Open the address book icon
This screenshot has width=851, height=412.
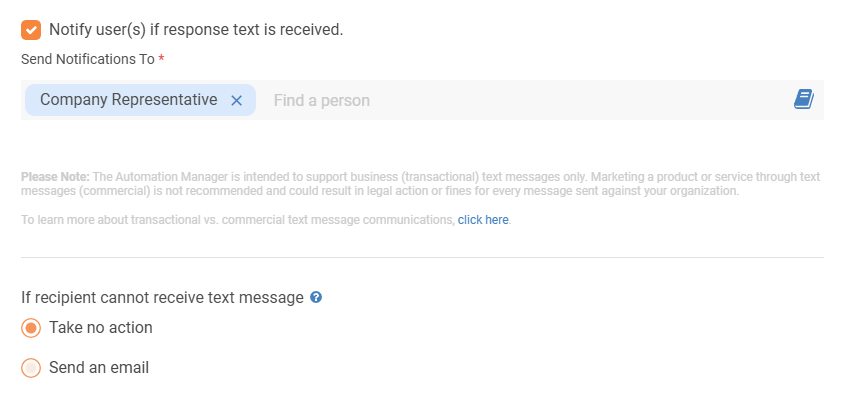tap(803, 100)
